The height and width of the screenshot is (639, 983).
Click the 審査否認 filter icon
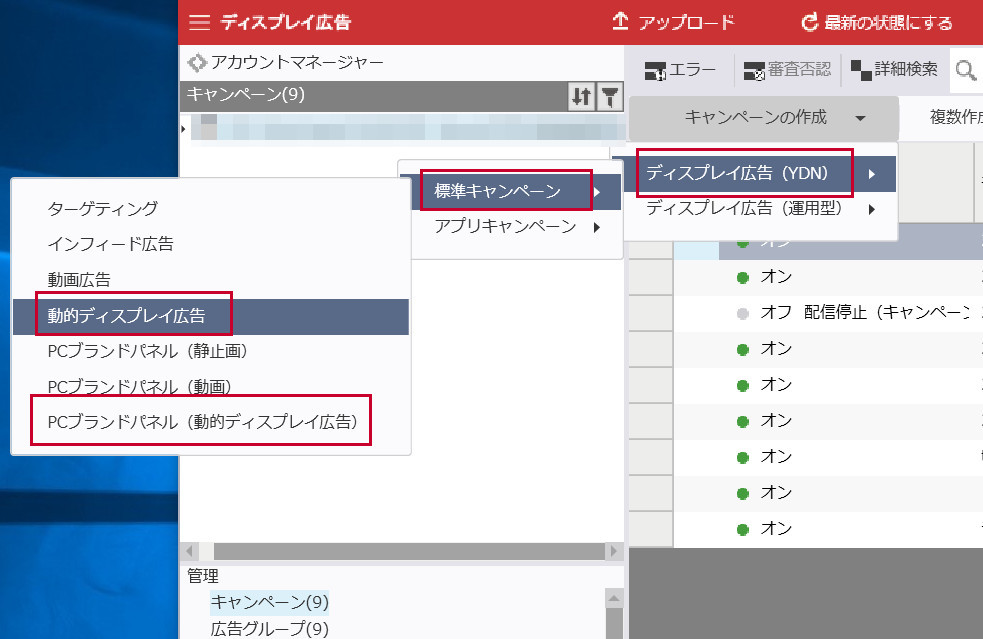(x=754, y=71)
